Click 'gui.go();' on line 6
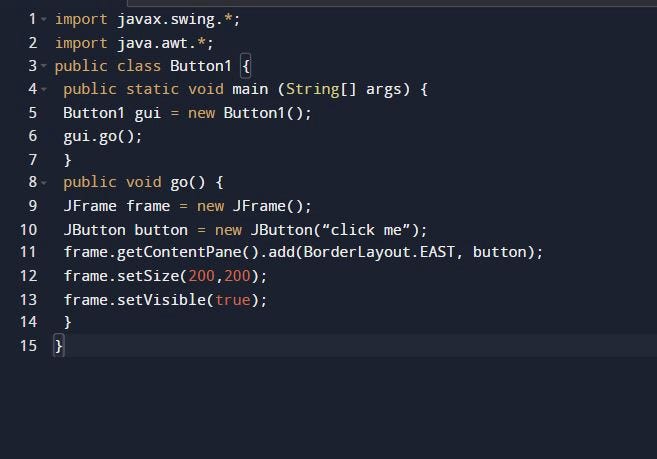 pos(103,137)
